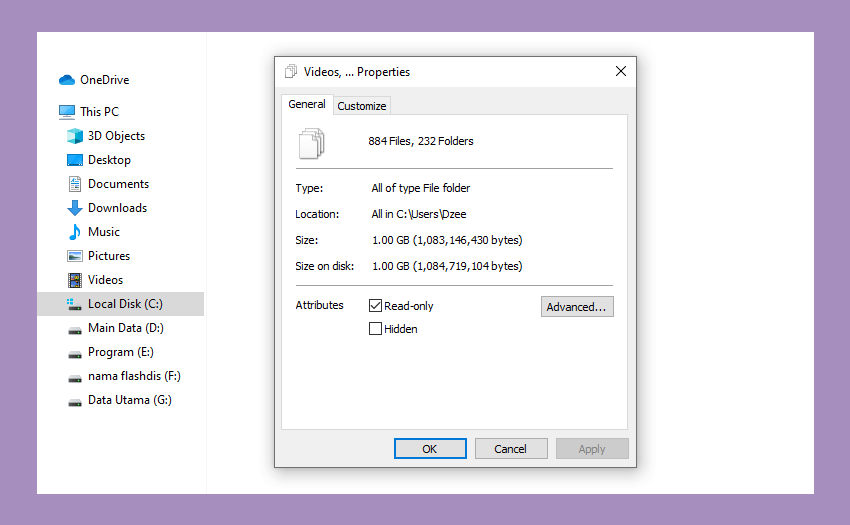The width and height of the screenshot is (850, 525).
Task: Open Pictures label in sidebar
Action: tap(109, 256)
